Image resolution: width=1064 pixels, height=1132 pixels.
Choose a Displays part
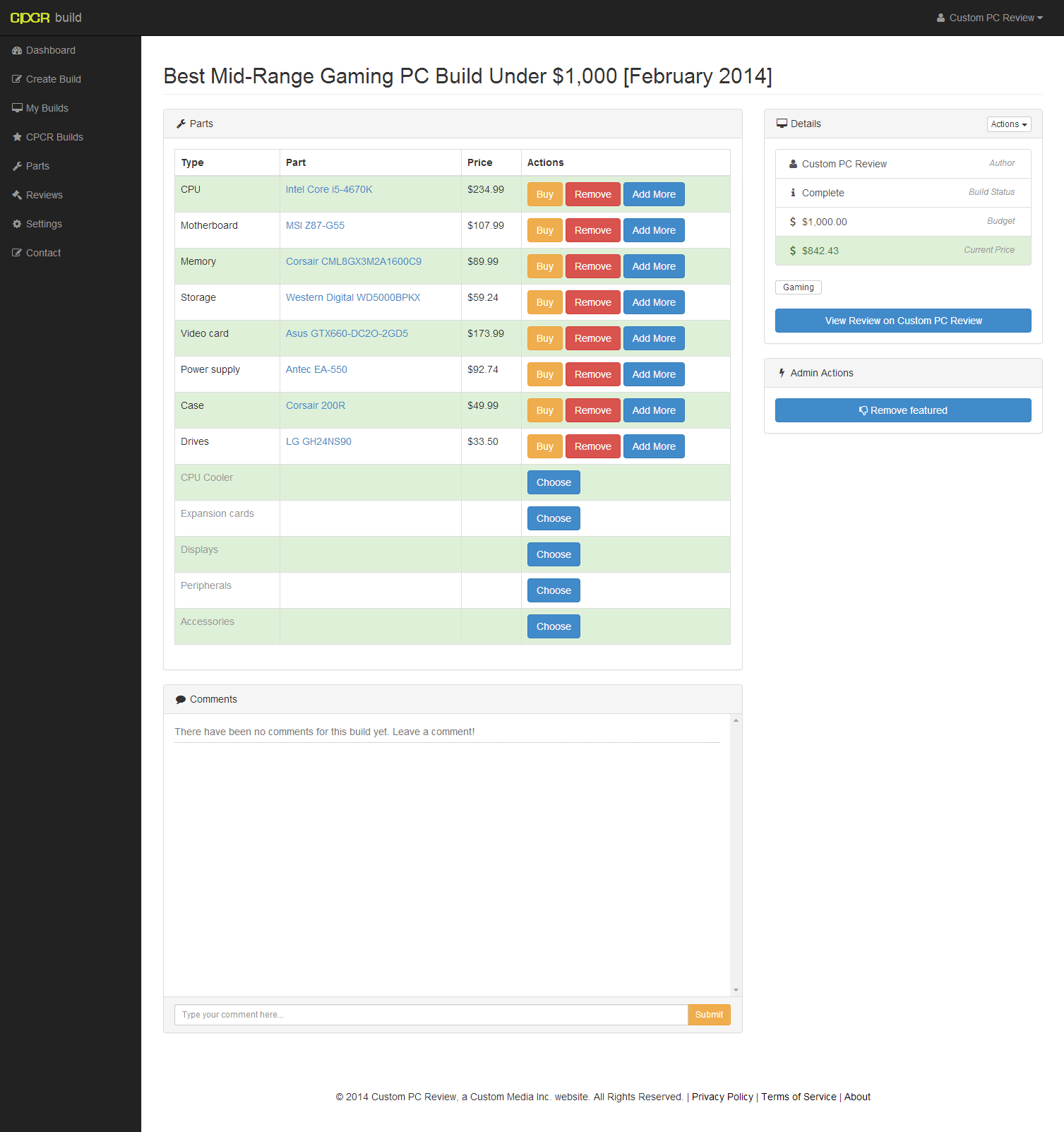coord(554,554)
